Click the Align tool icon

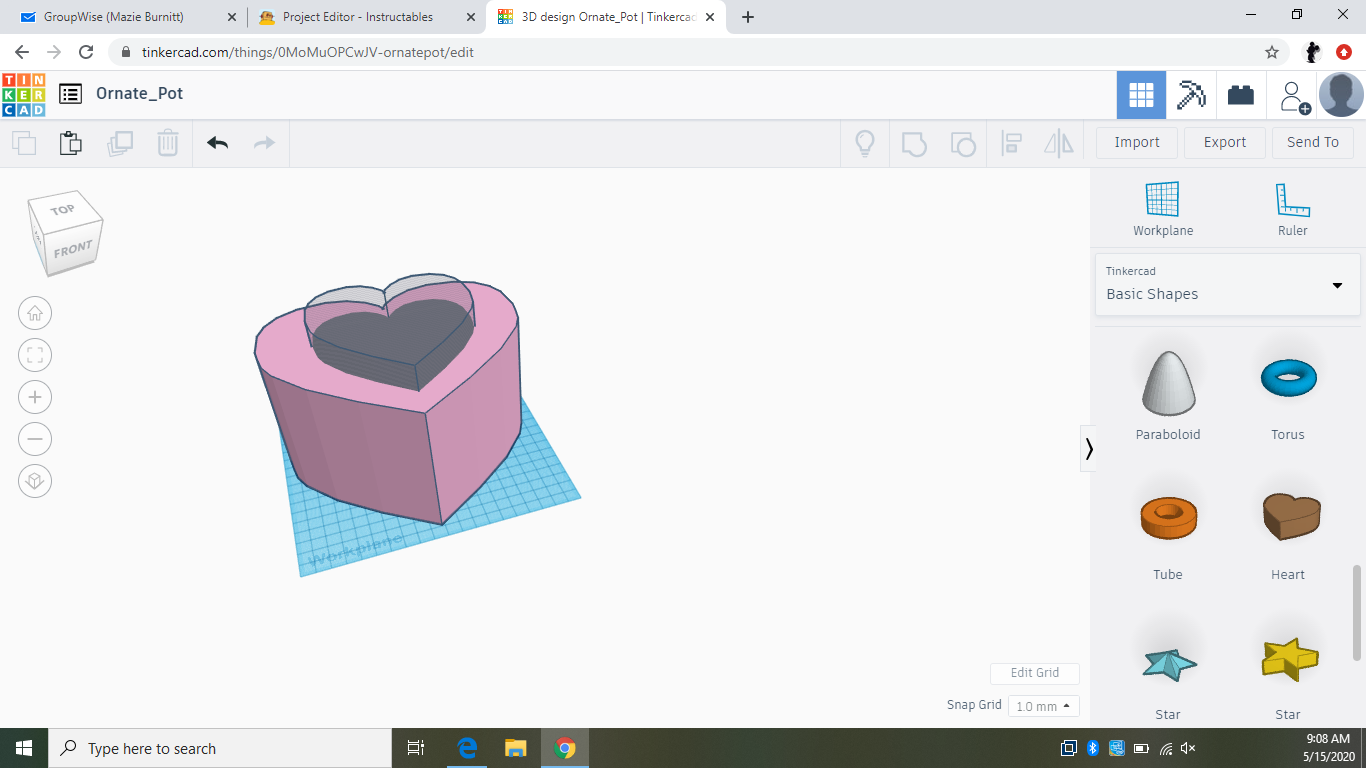(1011, 143)
